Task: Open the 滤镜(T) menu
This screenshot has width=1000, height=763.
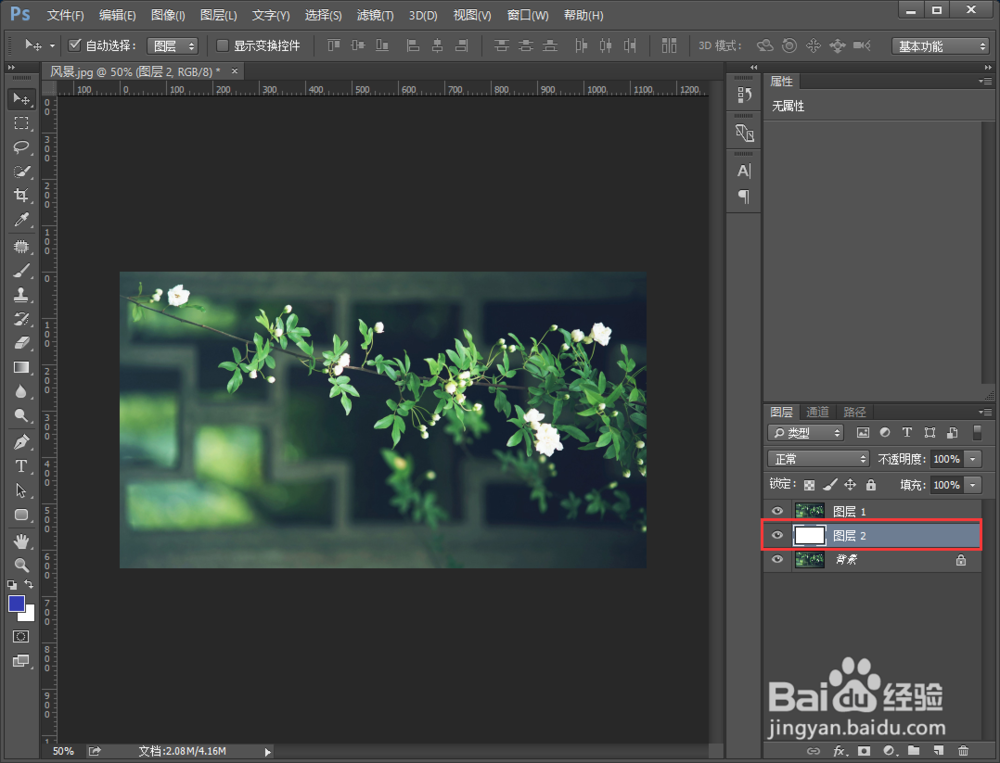Action: coord(375,15)
